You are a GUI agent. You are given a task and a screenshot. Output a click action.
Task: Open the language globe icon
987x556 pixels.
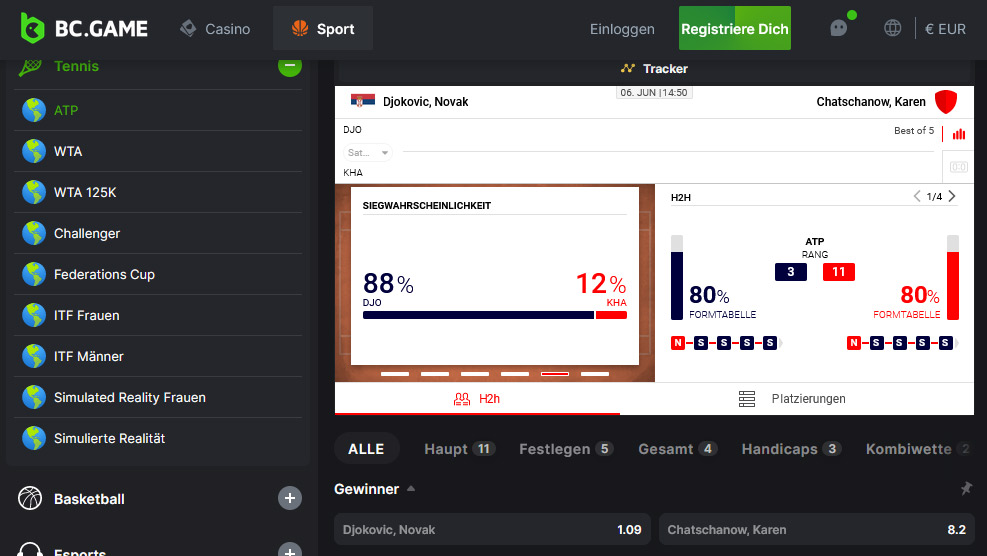click(893, 28)
